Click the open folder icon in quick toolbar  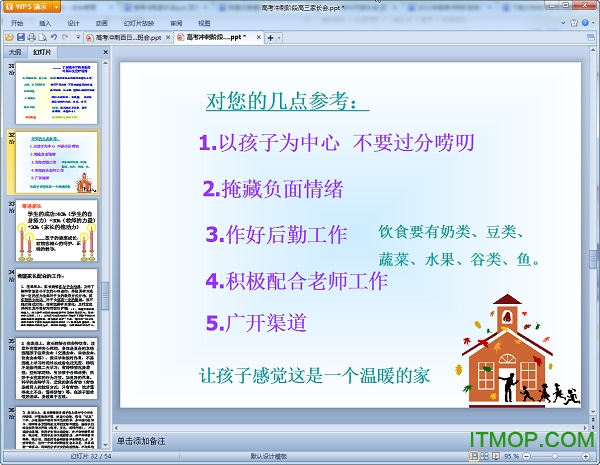click(x=8, y=37)
